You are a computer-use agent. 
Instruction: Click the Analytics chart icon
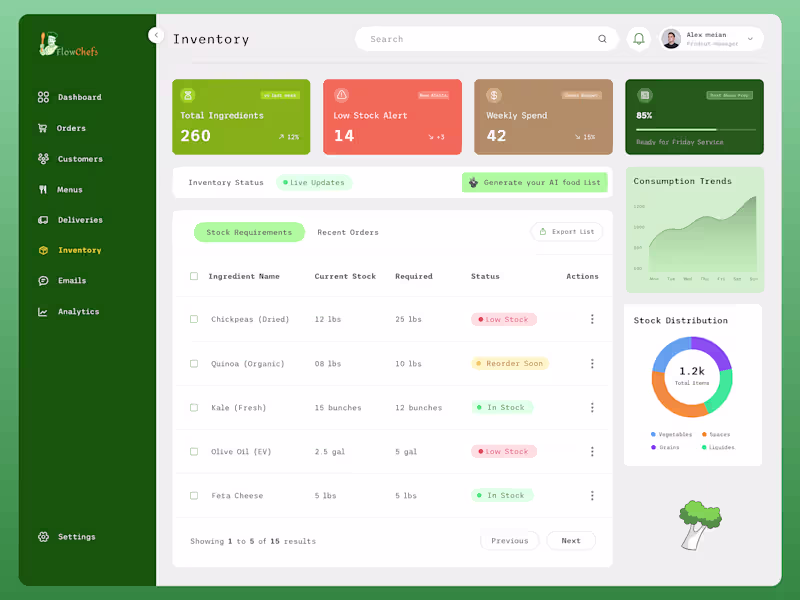point(43,312)
